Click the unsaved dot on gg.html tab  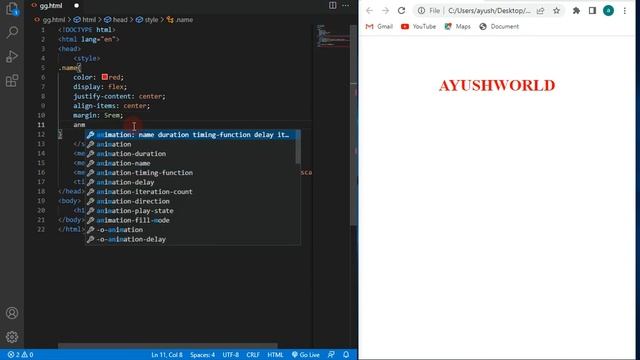(x=76, y=6)
